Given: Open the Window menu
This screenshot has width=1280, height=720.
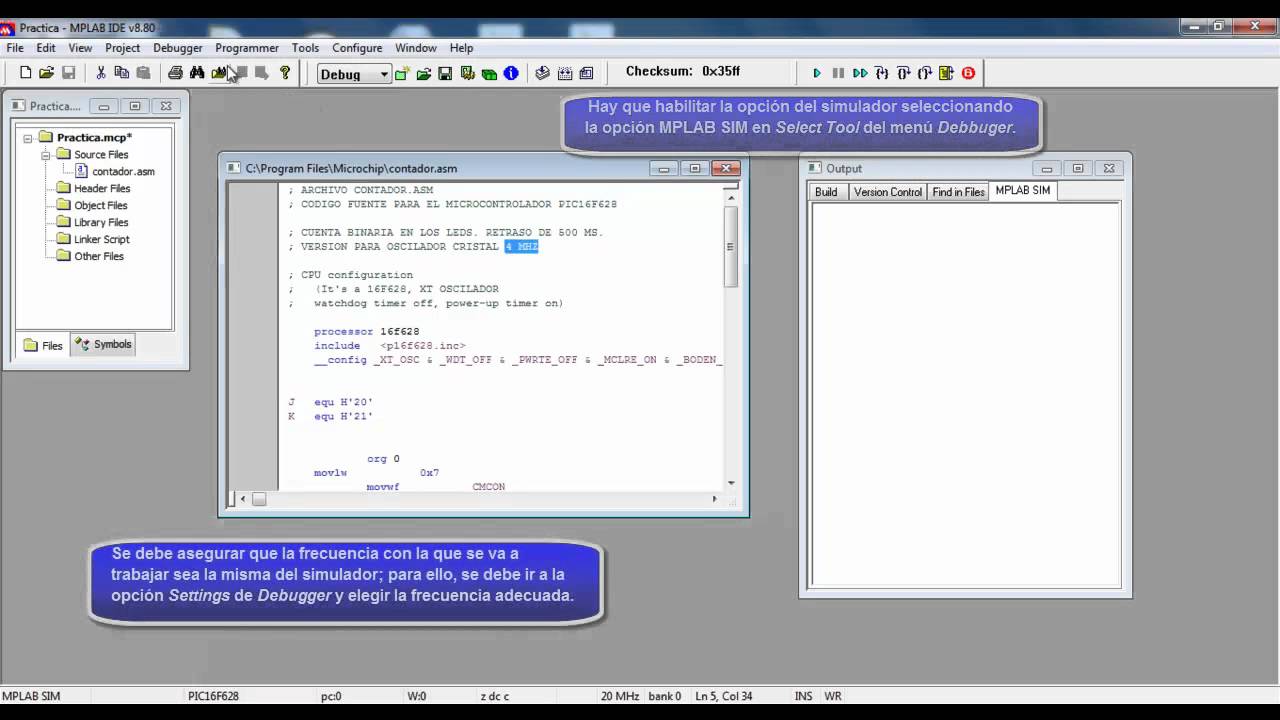Looking at the screenshot, I should tap(416, 48).
